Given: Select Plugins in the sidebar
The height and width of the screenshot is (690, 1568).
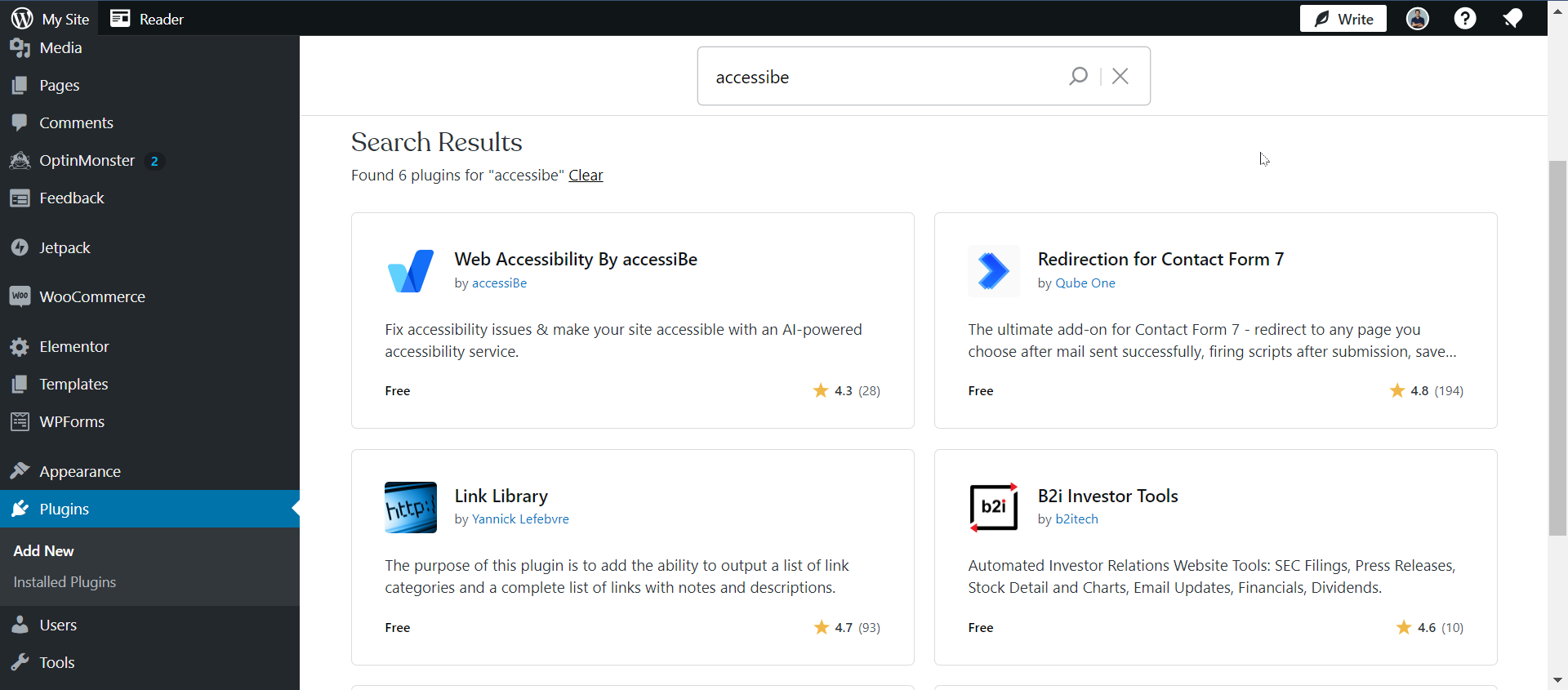Looking at the screenshot, I should [x=149, y=509].
